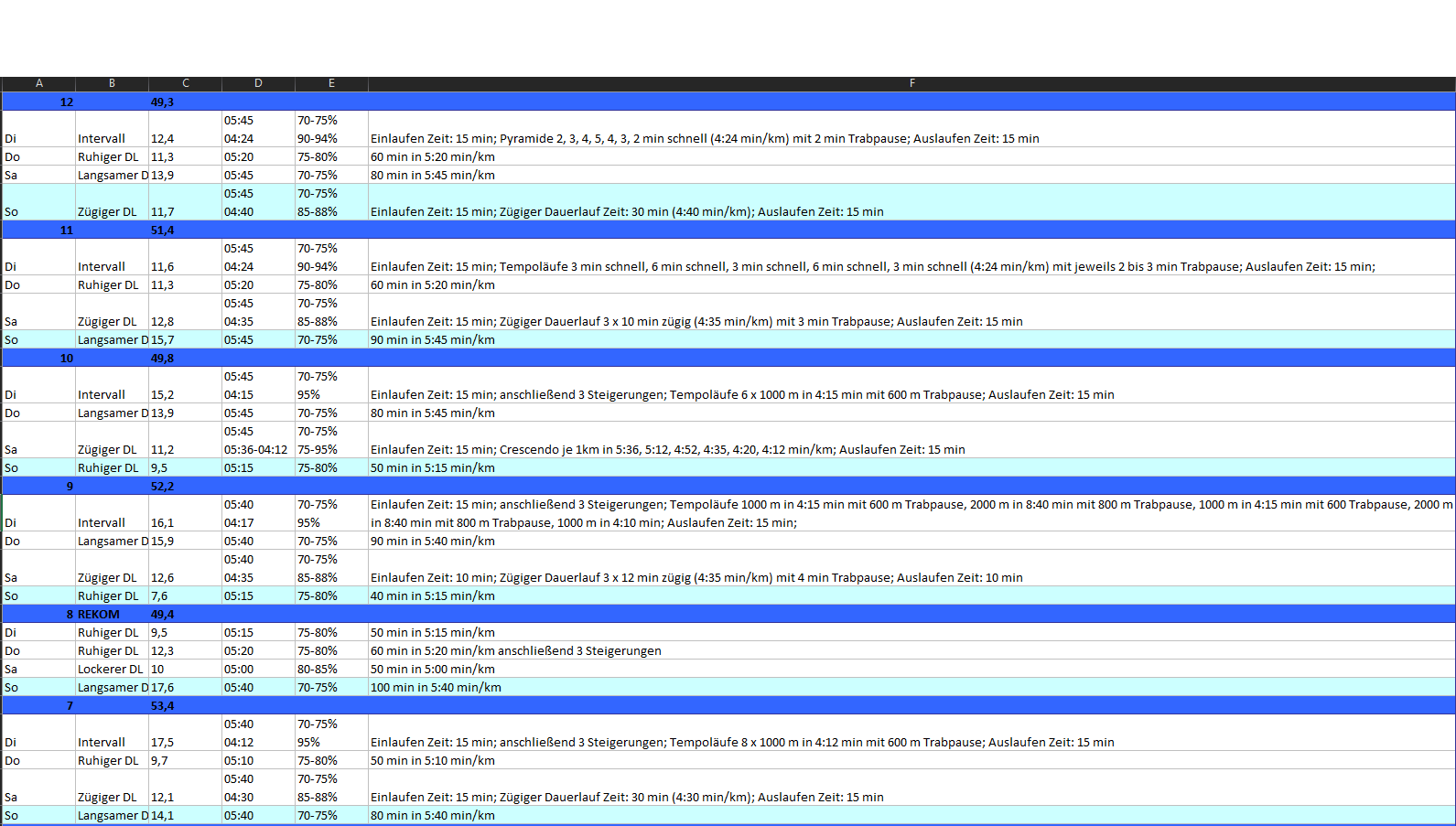Image resolution: width=1456 pixels, height=826 pixels.
Task: Select the 75-95% intensity cell
Action: pyautogui.click(x=318, y=449)
